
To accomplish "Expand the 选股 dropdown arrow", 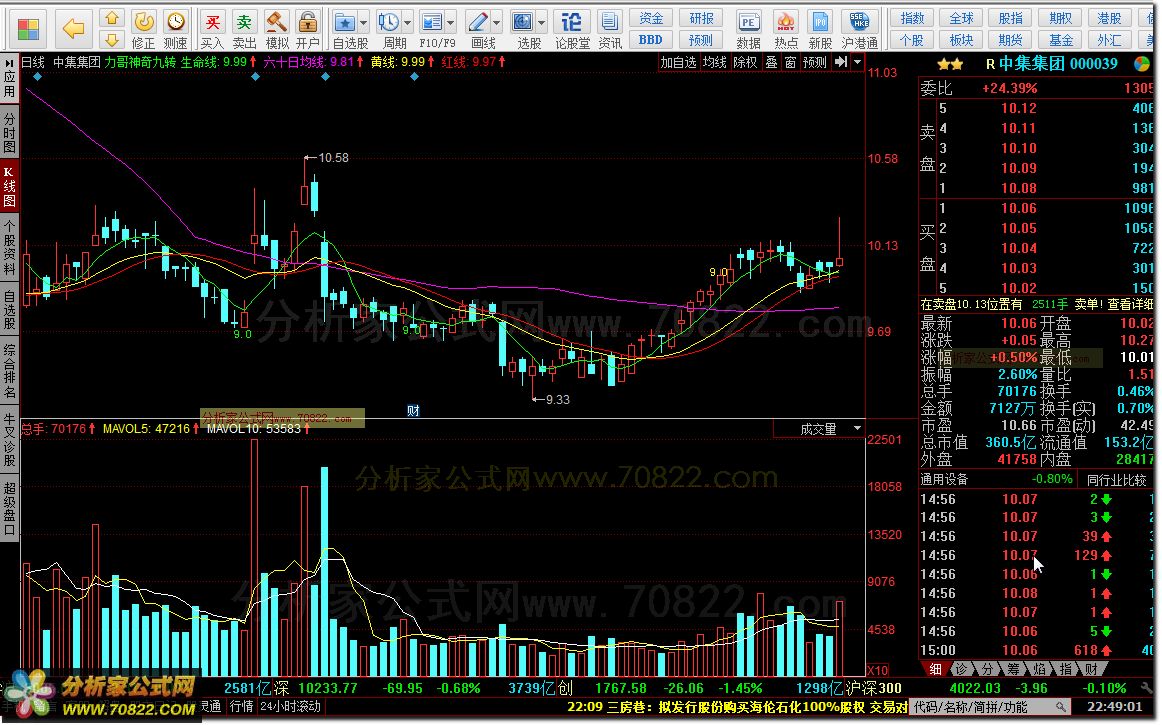I will (542, 22).
